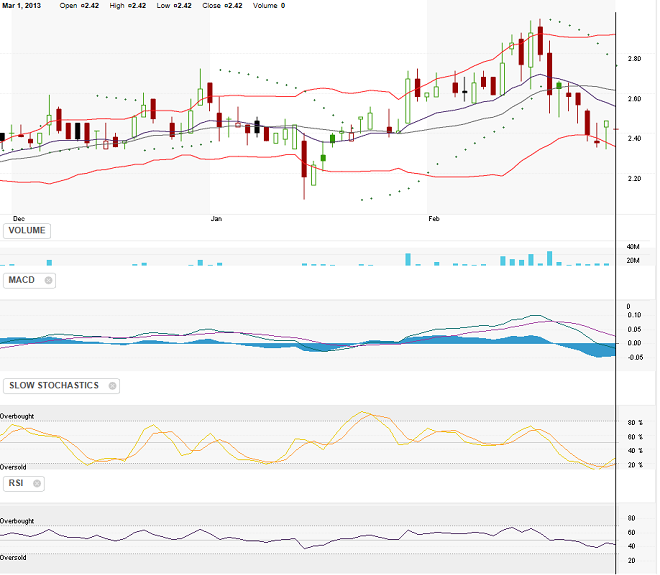660x575 pixels.
Task: Select the RSI panel label
Action: click(x=17, y=484)
